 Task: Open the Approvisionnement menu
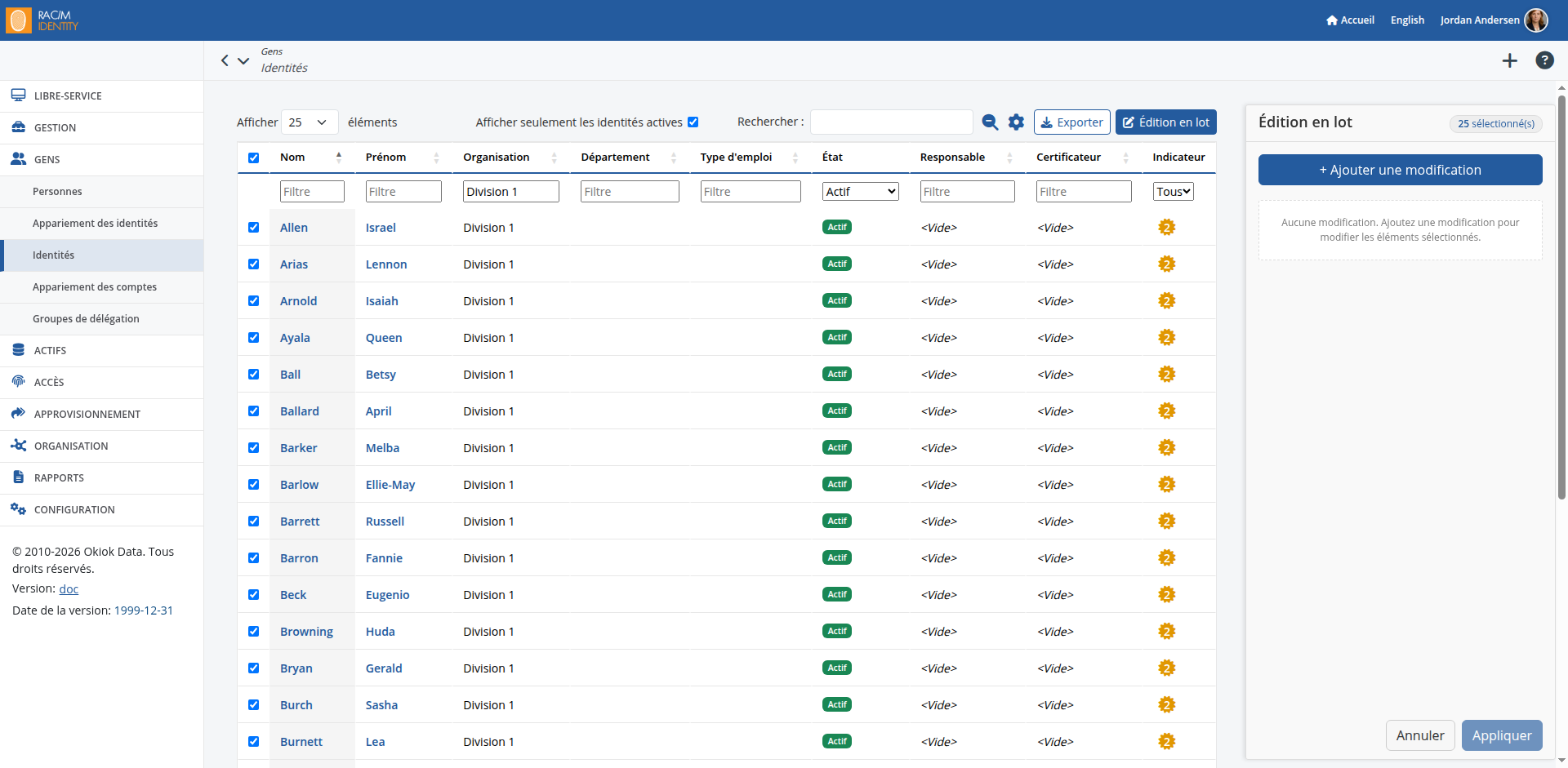point(102,415)
